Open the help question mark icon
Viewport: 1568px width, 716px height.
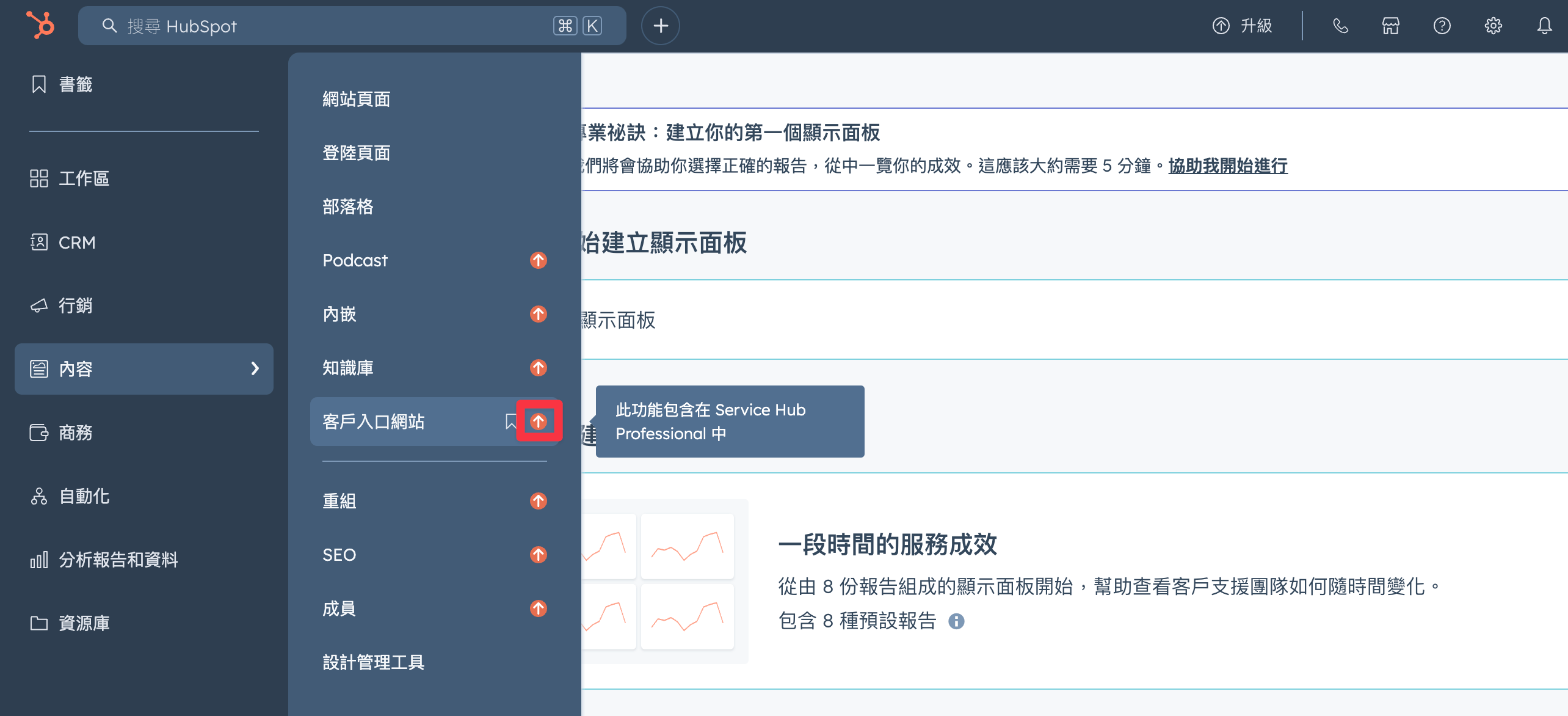[x=1442, y=26]
